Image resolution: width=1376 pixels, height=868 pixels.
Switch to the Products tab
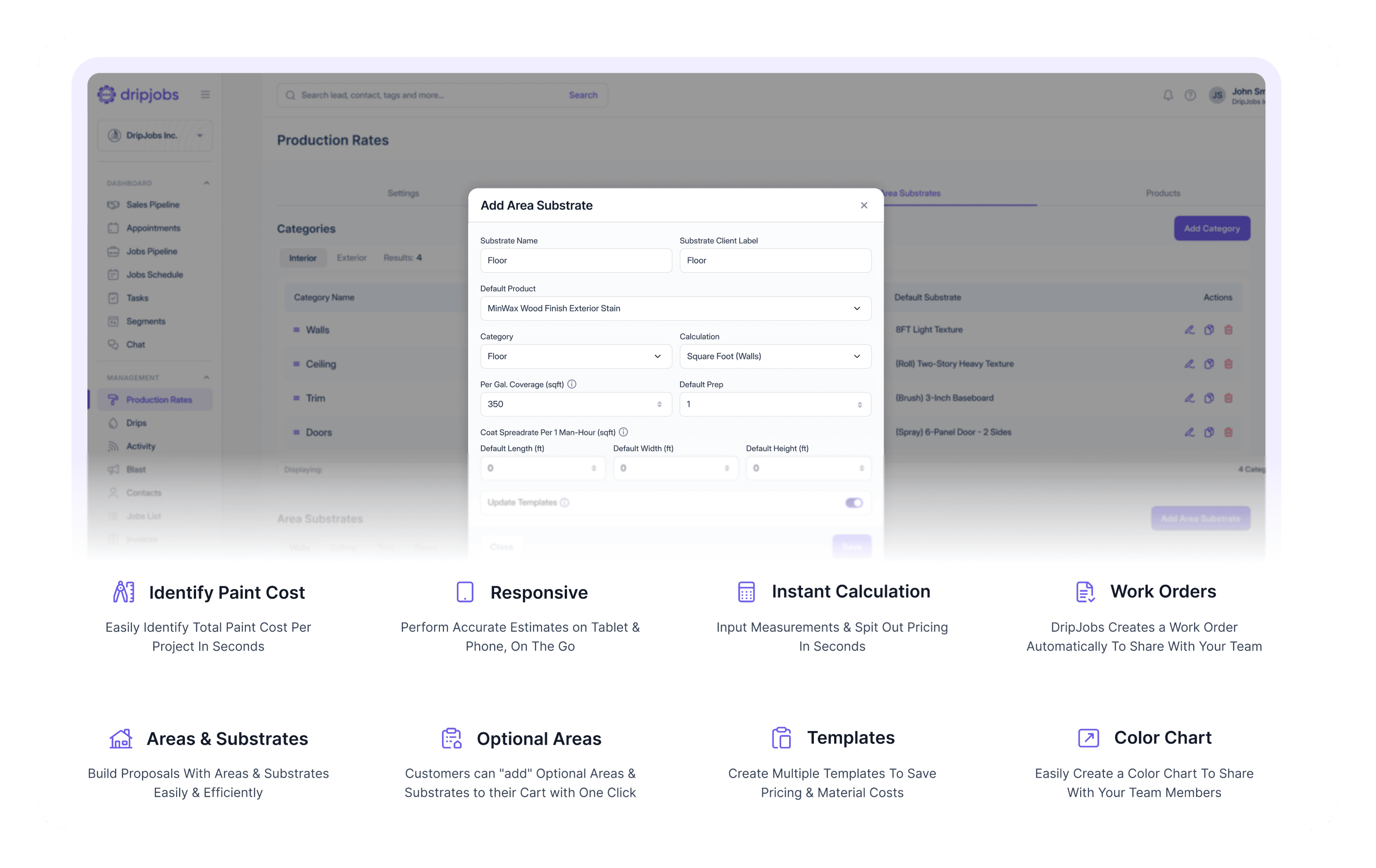(x=1162, y=193)
